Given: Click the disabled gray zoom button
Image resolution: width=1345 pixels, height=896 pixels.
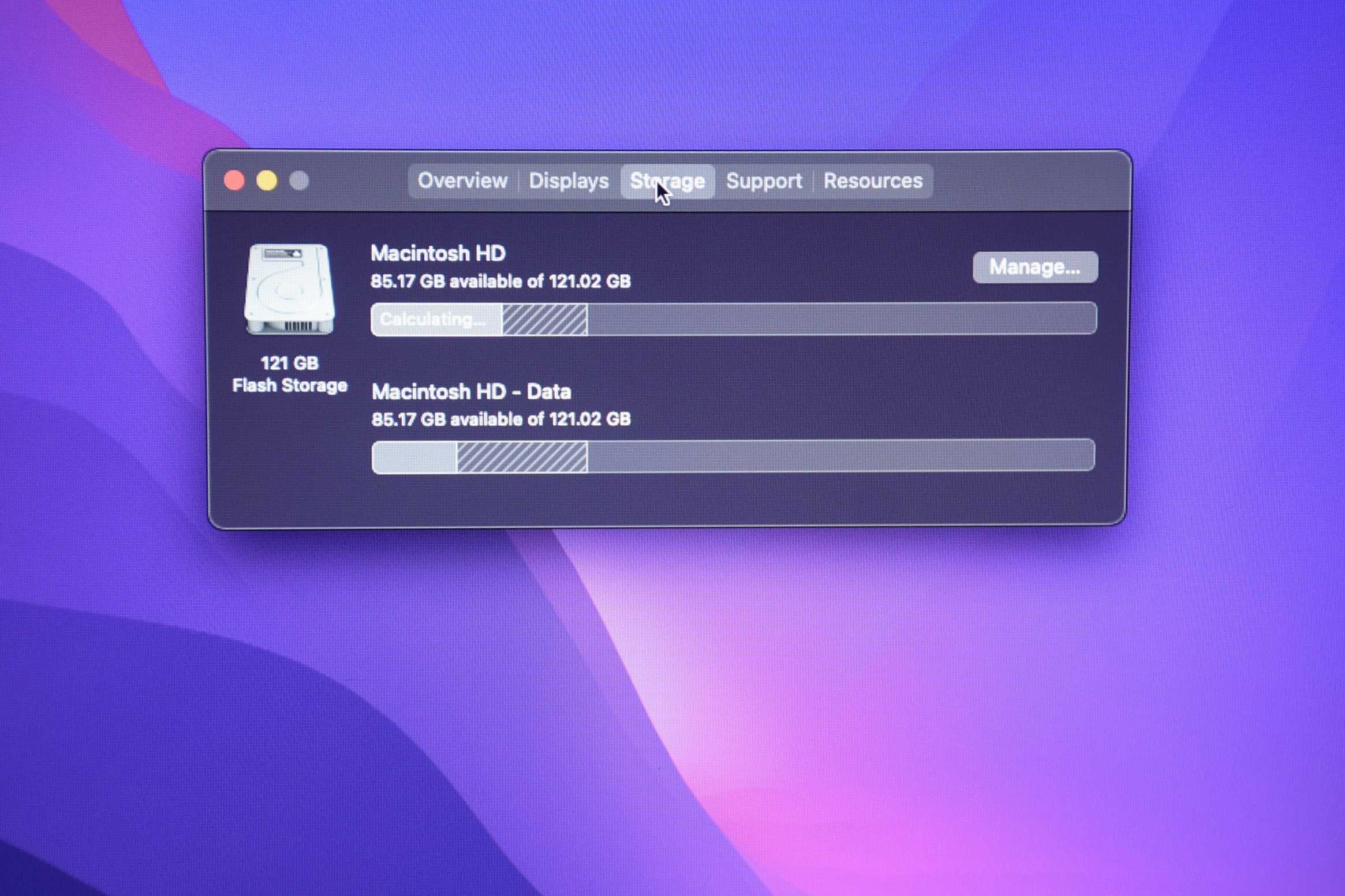Looking at the screenshot, I should tap(299, 181).
